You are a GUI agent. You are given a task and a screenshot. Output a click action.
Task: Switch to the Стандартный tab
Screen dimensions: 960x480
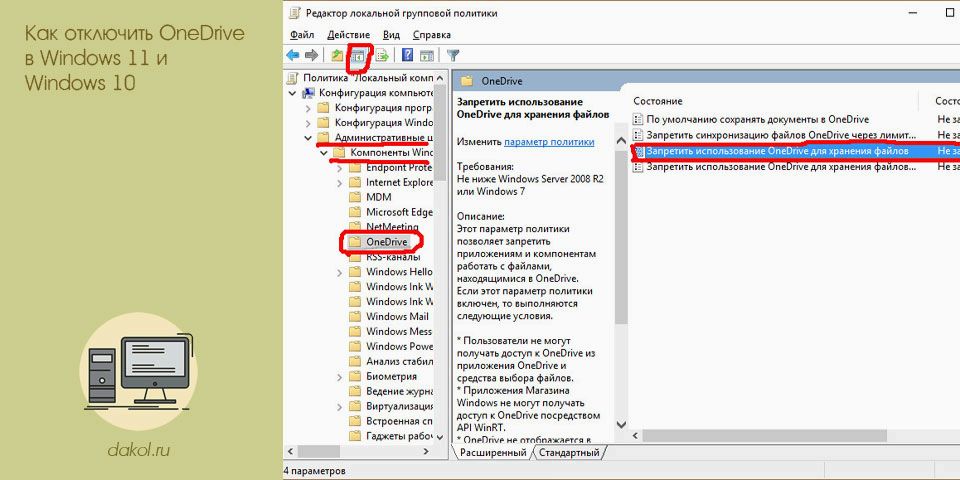pos(569,453)
